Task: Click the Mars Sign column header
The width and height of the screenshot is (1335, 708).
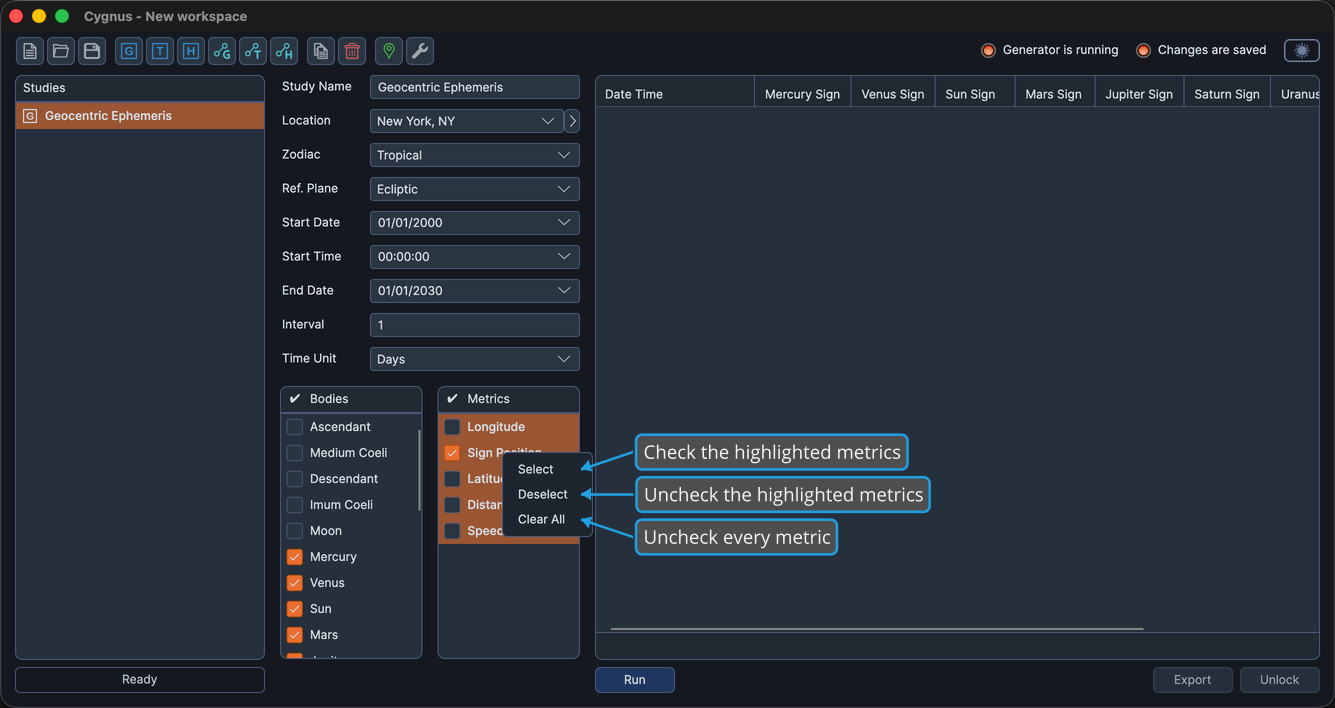Action: click(x=1054, y=94)
